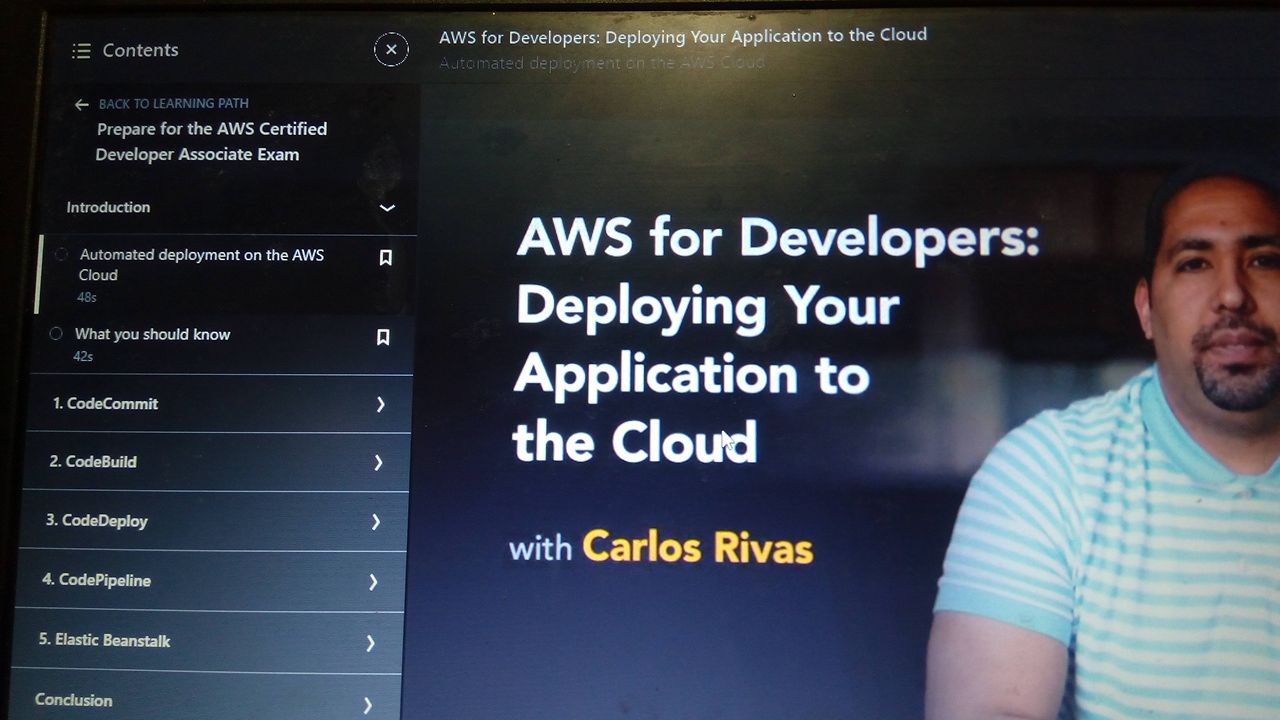Image resolution: width=1280 pixels, height=720 pixels.
Task: Bookmark Automated deployment on the AWS Cloud
Action: coord(385,258)
